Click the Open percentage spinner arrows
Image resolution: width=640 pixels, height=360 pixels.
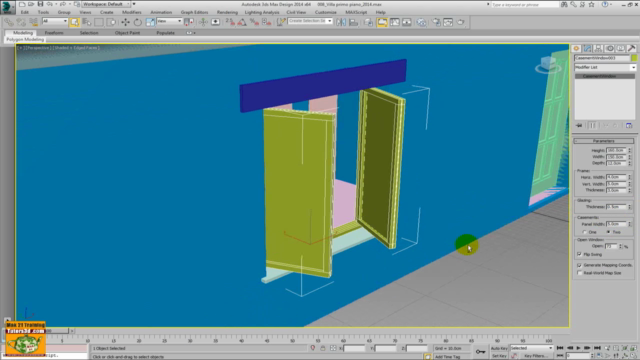tap(620, 246)
